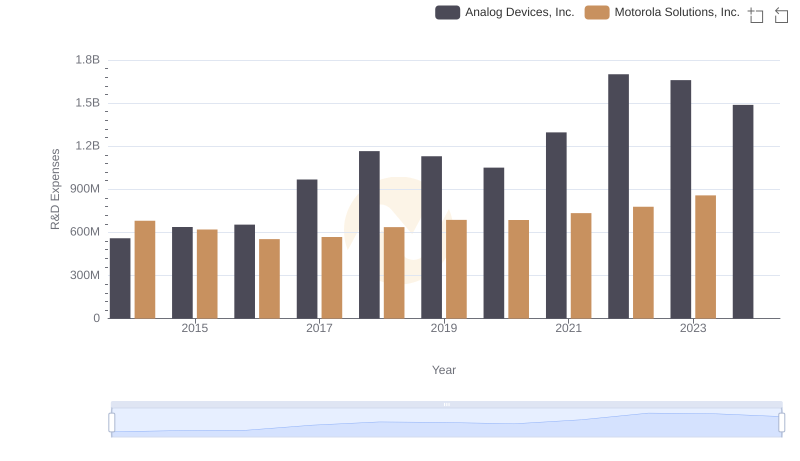Screen dimensions: 800x461
Task: Click the right handle of zoom slider
Action: [781, 423]
